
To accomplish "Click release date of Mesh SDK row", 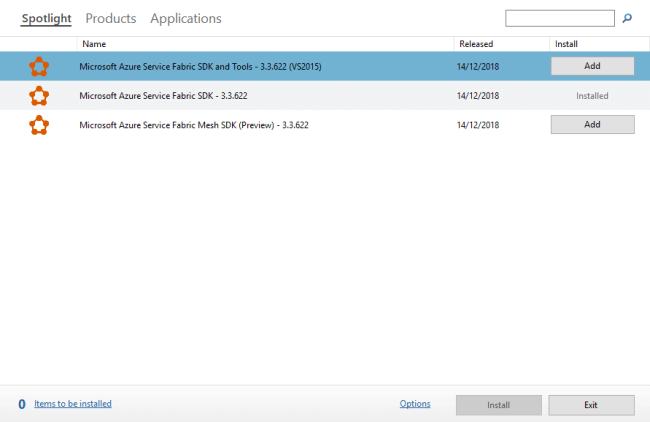I will tap(478, 125).
